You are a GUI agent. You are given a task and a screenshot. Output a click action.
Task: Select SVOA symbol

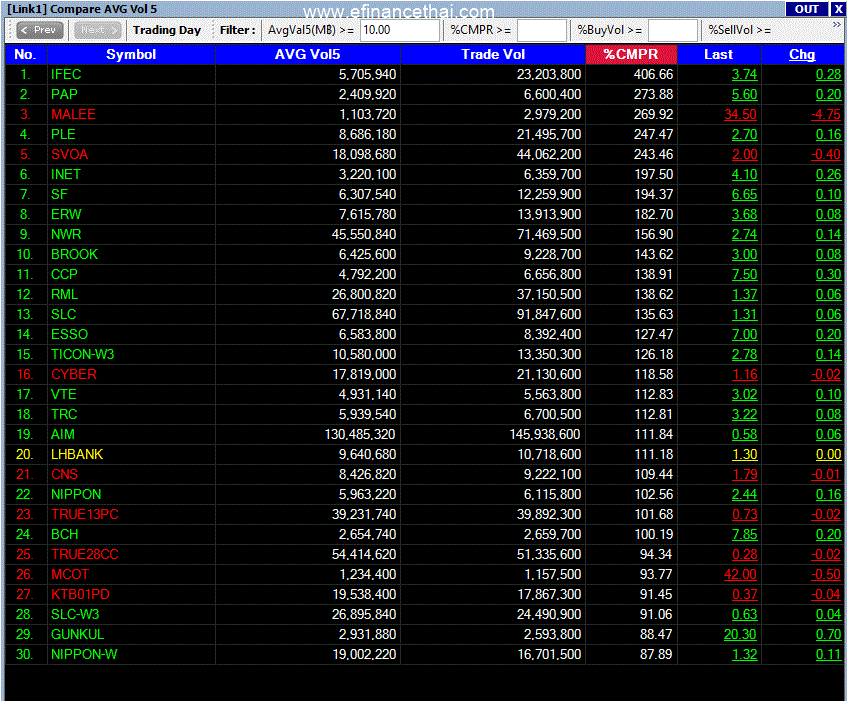coord(69,154)
